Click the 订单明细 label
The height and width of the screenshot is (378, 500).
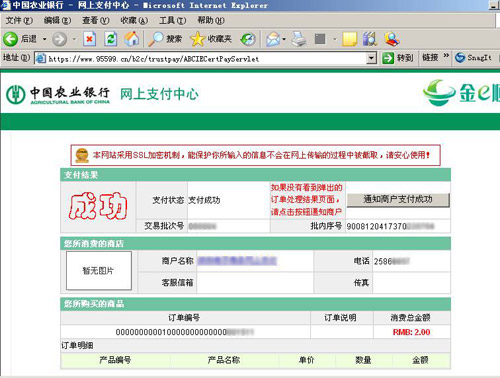[77, 346]
